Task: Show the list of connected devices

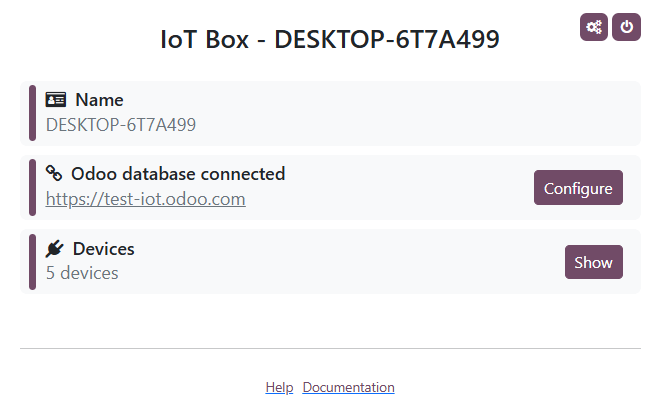Action: click(593, 262)
